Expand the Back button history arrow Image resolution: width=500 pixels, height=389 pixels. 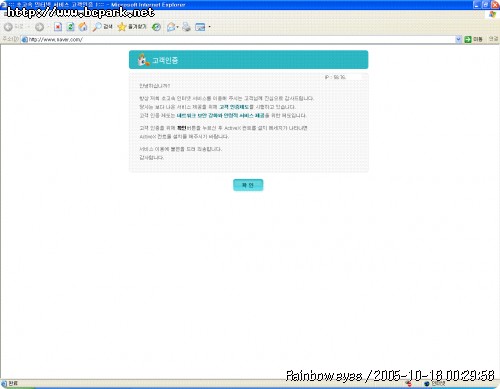pos(28,27)
